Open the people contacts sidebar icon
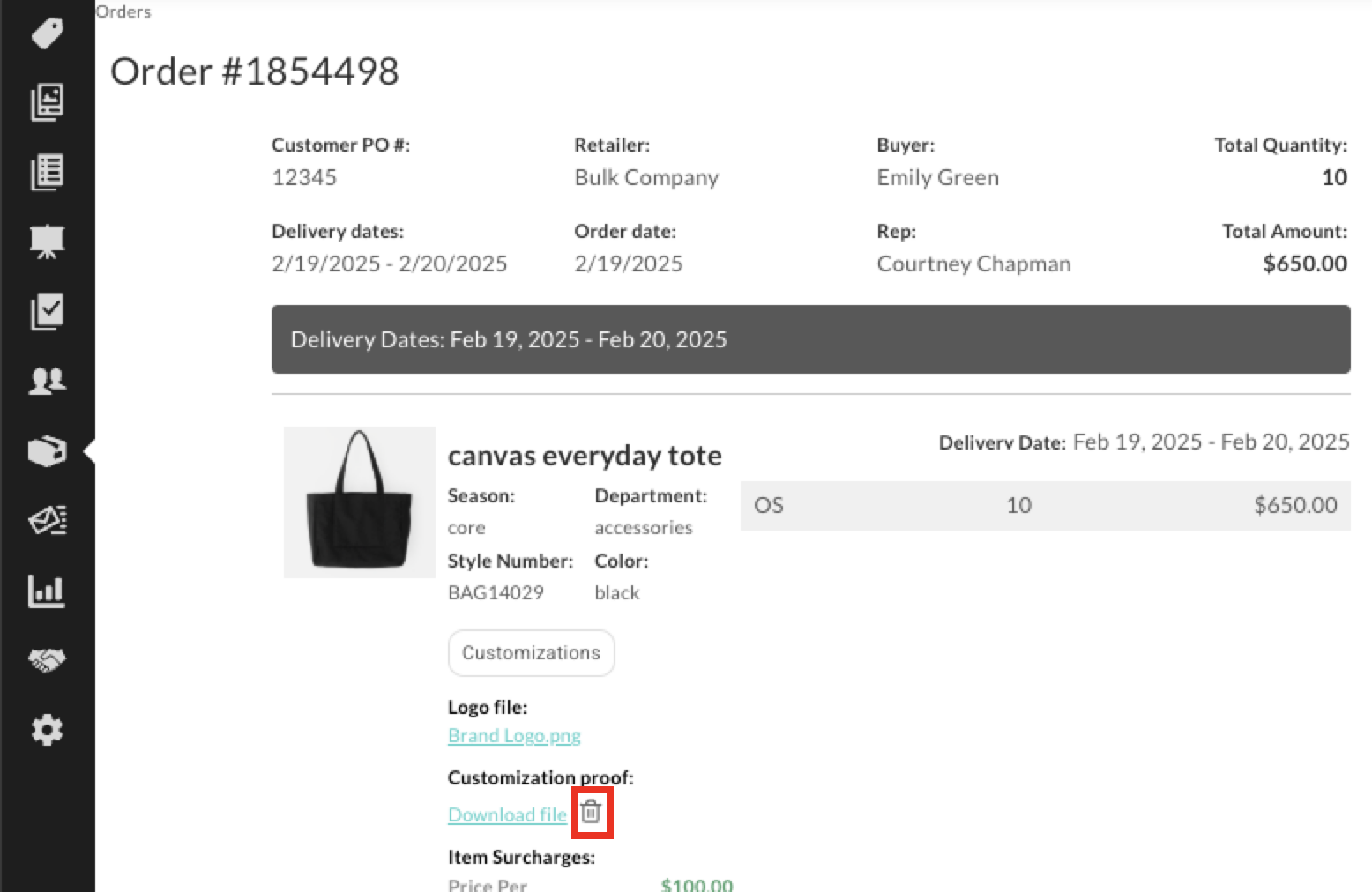The height and width of the screenshot is (892, 1372). (x=47, y=381)
